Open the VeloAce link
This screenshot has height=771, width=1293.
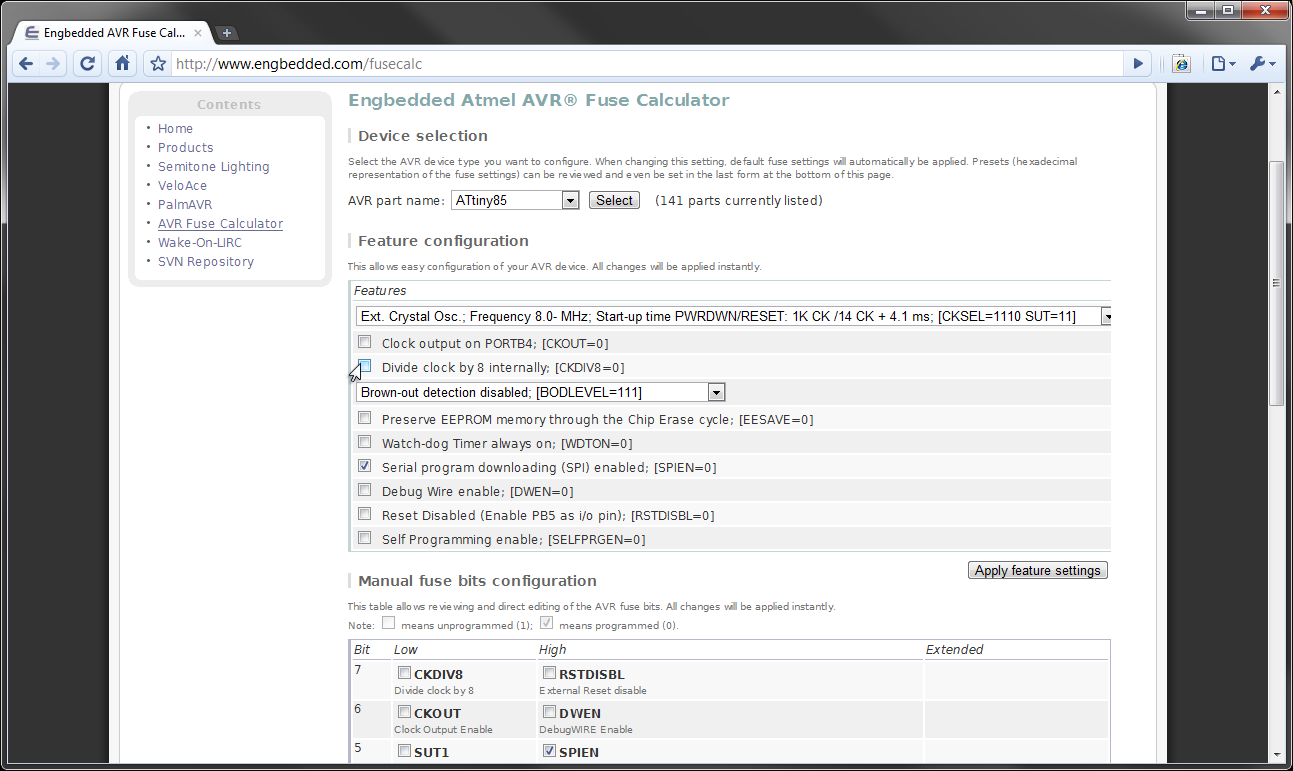(x=182, y=185)
